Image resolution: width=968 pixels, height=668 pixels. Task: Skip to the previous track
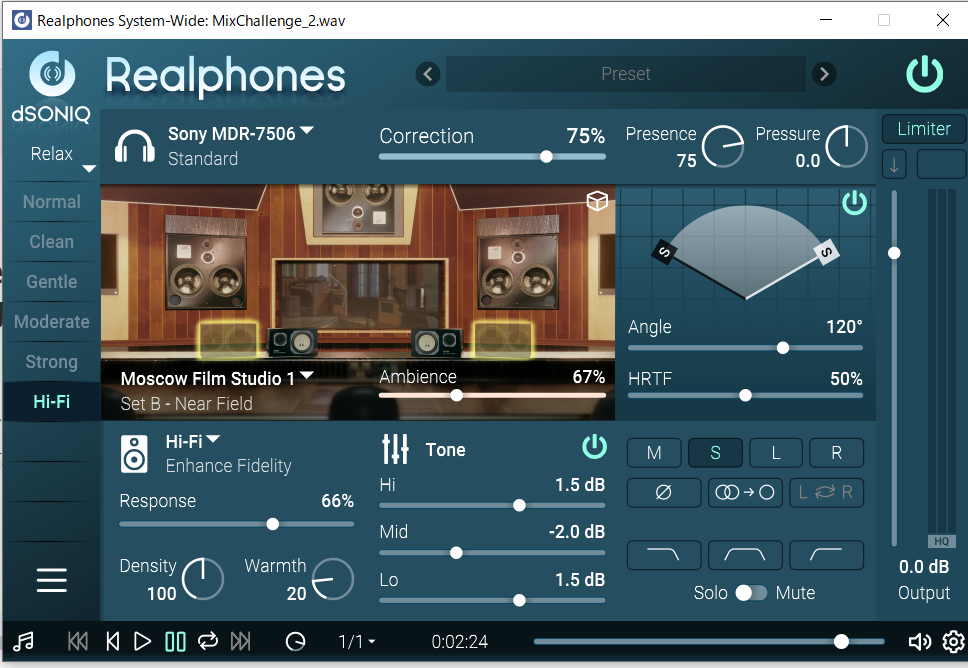(x=78, y=642)
